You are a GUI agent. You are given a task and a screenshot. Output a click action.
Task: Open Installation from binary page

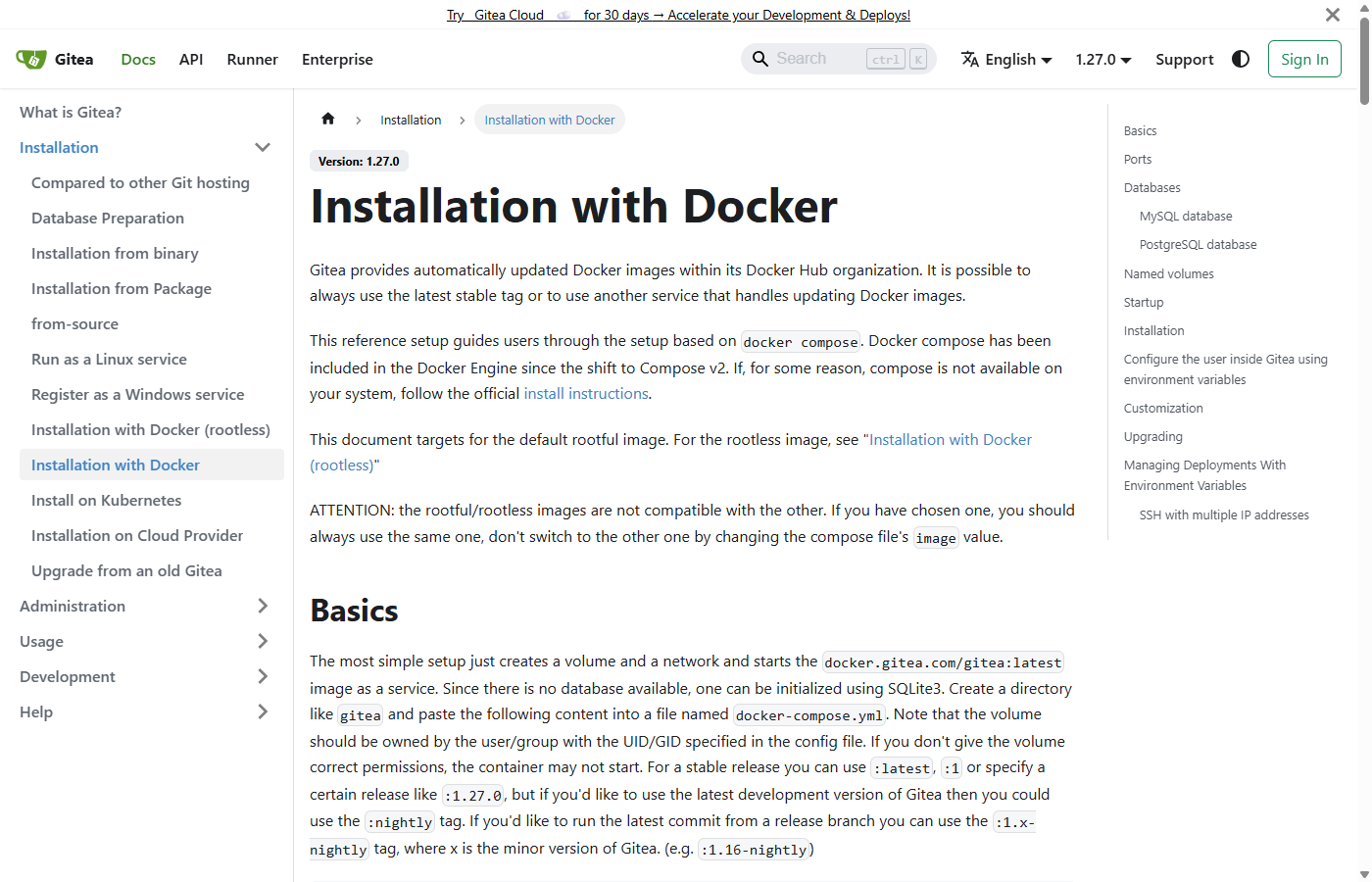pos(115,253)
